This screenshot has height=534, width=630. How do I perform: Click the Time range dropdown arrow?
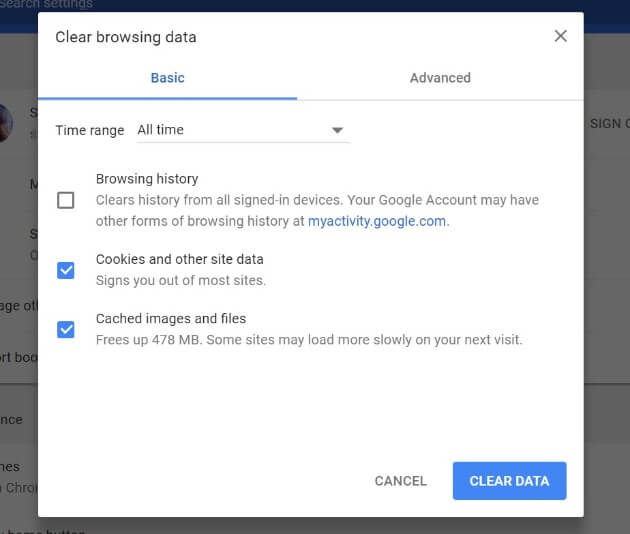(x=337, y=130)
